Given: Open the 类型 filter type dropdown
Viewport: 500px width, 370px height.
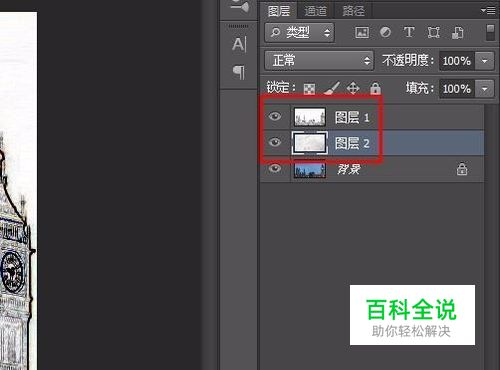Looking at the screenshot, I should pos(299,32).
